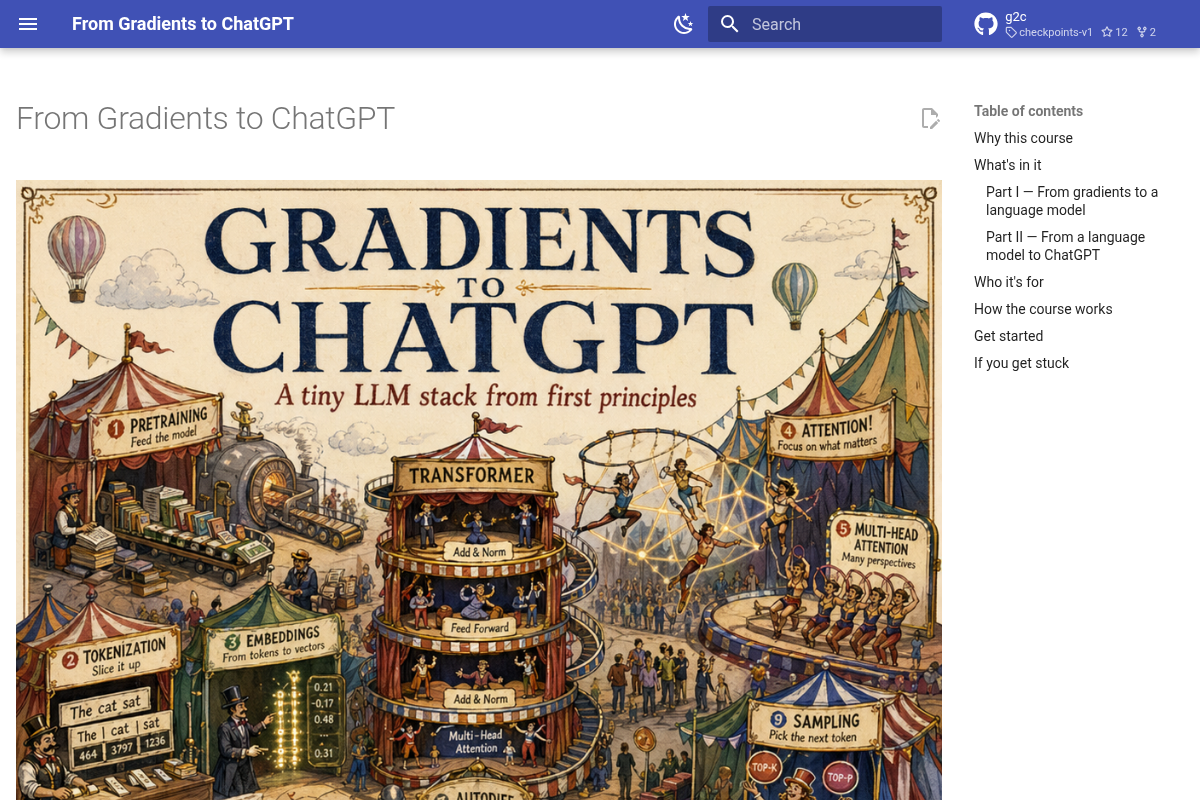Click the header title From Gradients to ChatGPT

[x=183, y=24]
